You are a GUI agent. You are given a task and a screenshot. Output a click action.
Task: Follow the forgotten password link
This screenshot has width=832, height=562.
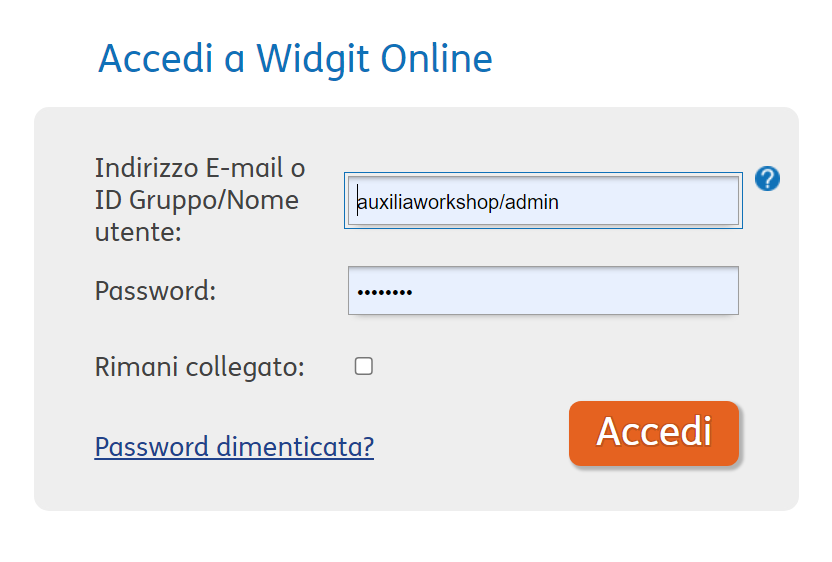(234, 446)
